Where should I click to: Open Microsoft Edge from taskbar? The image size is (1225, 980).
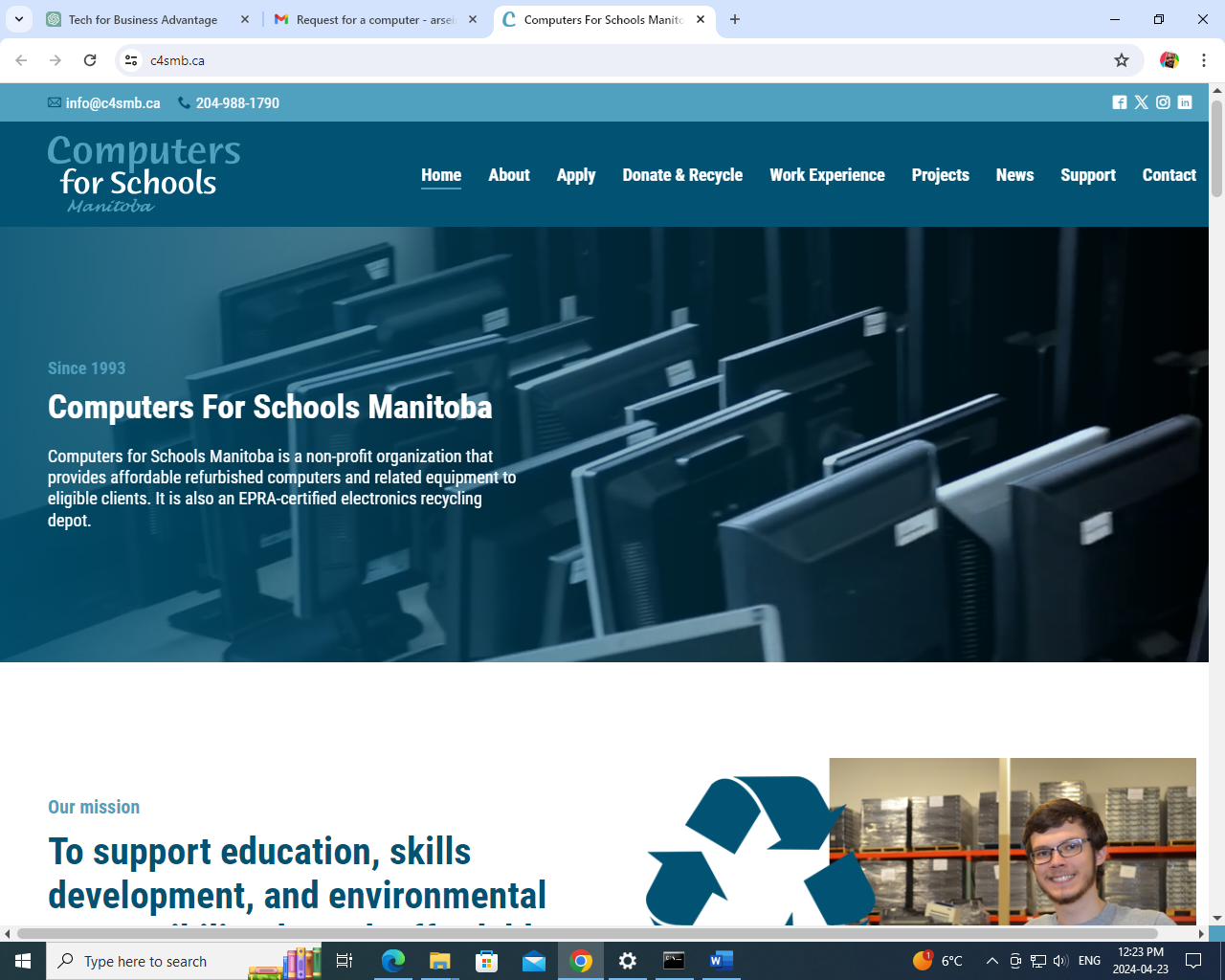(393, 961)
